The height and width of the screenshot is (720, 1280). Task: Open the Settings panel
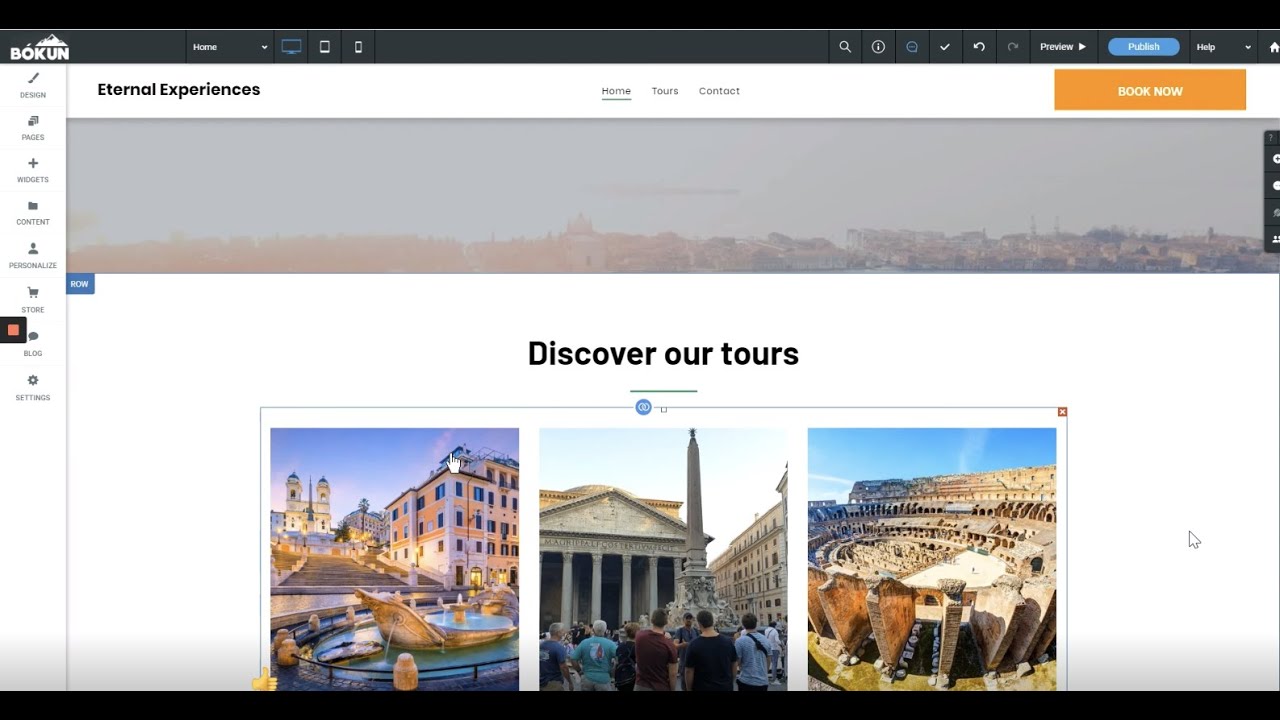coord(33,387)
